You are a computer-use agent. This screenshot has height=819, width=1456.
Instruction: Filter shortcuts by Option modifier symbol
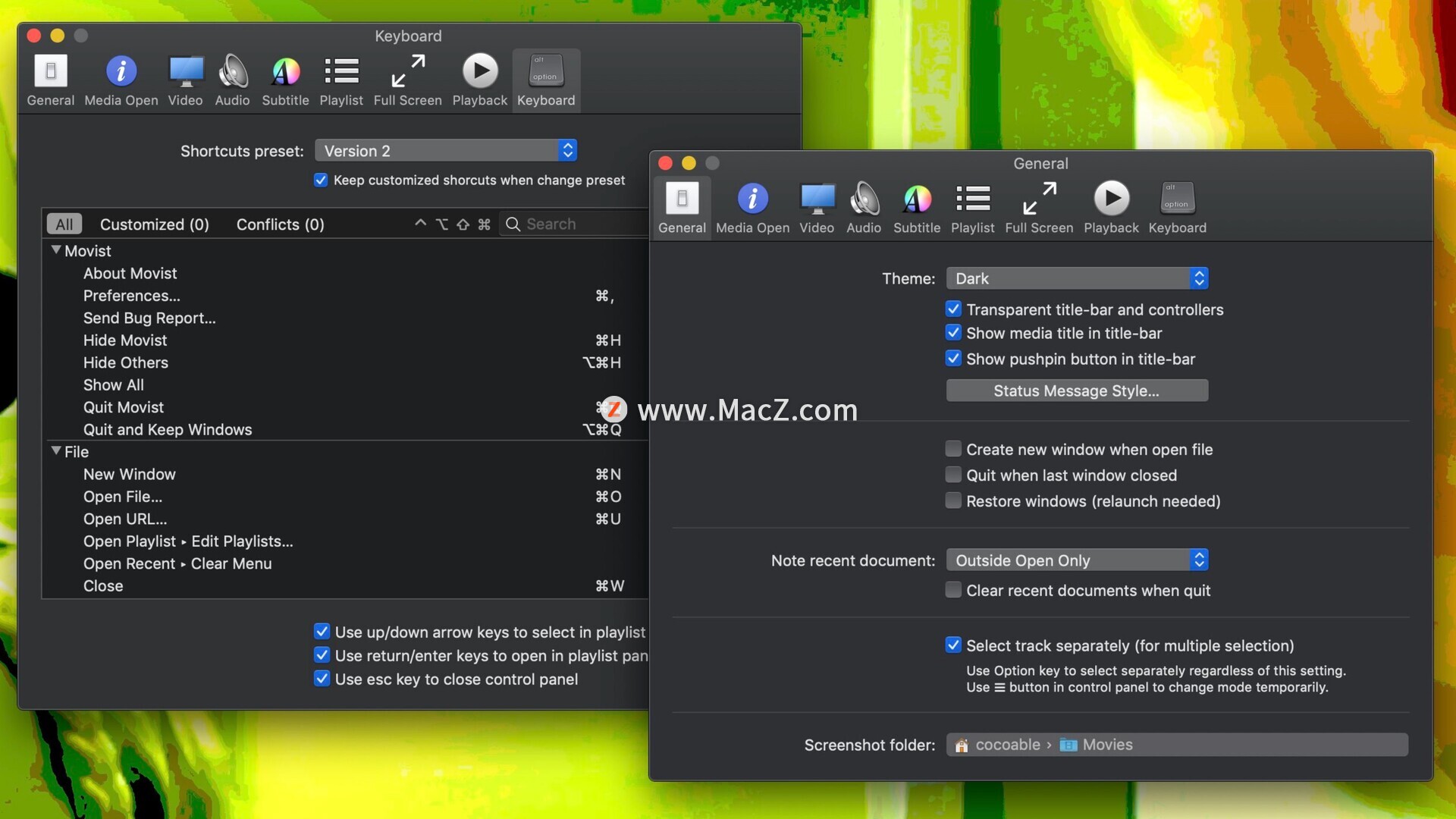pos(441,224)
